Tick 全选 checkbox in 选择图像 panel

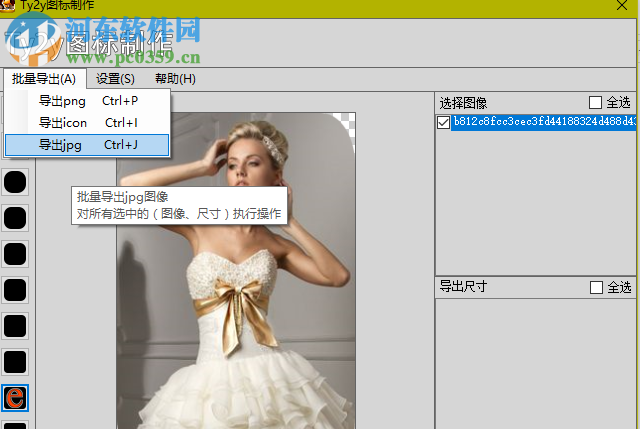(595, 102)
